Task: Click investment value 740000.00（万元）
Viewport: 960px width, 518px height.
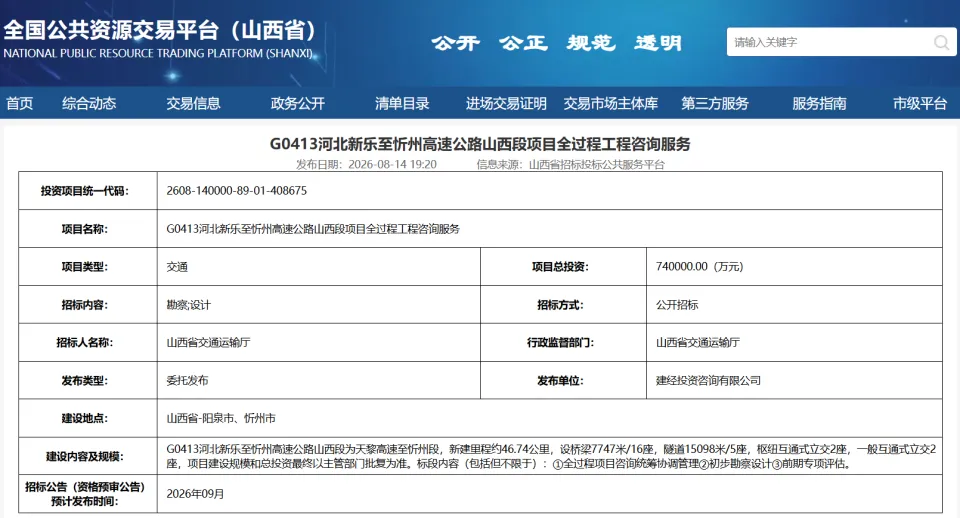Action: point(699,266)
